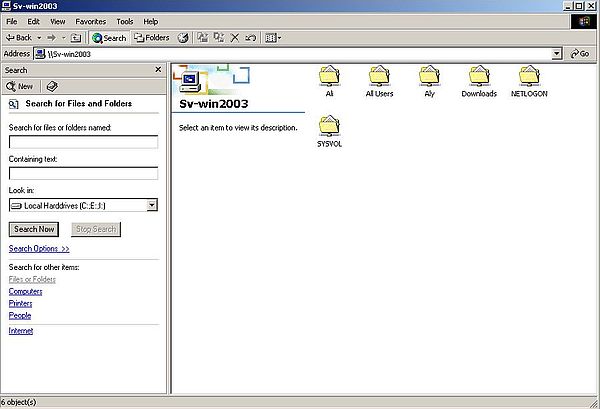Open the Downloads shared folder
600x409 pixels.
pyautogui.click(x=479, y=76)
